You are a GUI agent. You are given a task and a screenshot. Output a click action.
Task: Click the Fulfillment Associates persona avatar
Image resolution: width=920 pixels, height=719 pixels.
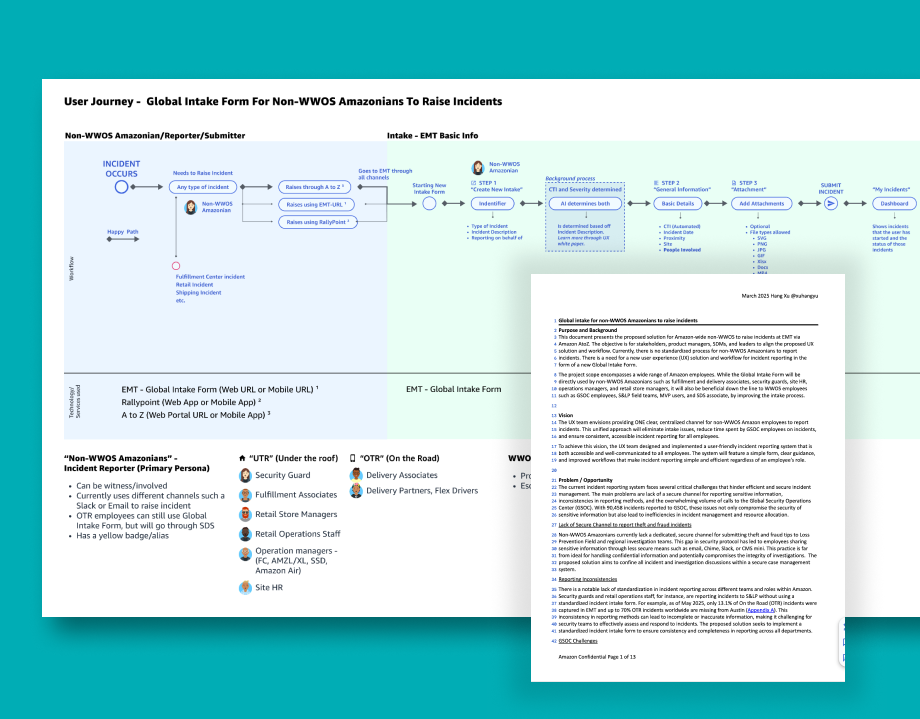tap(245, 495)
